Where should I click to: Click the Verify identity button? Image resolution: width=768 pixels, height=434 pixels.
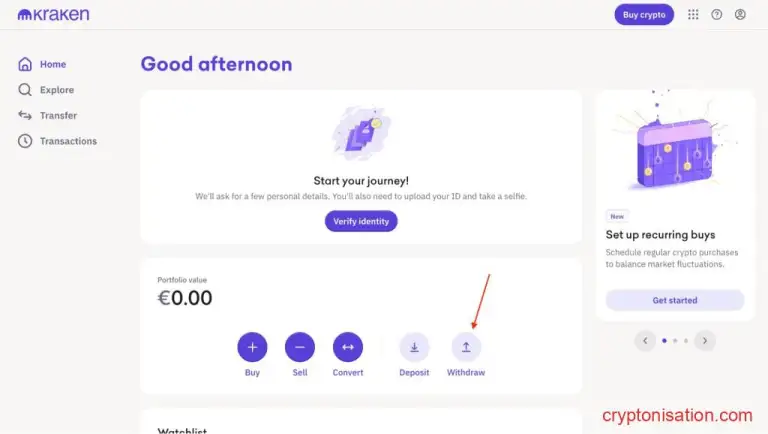click(361, 221)
